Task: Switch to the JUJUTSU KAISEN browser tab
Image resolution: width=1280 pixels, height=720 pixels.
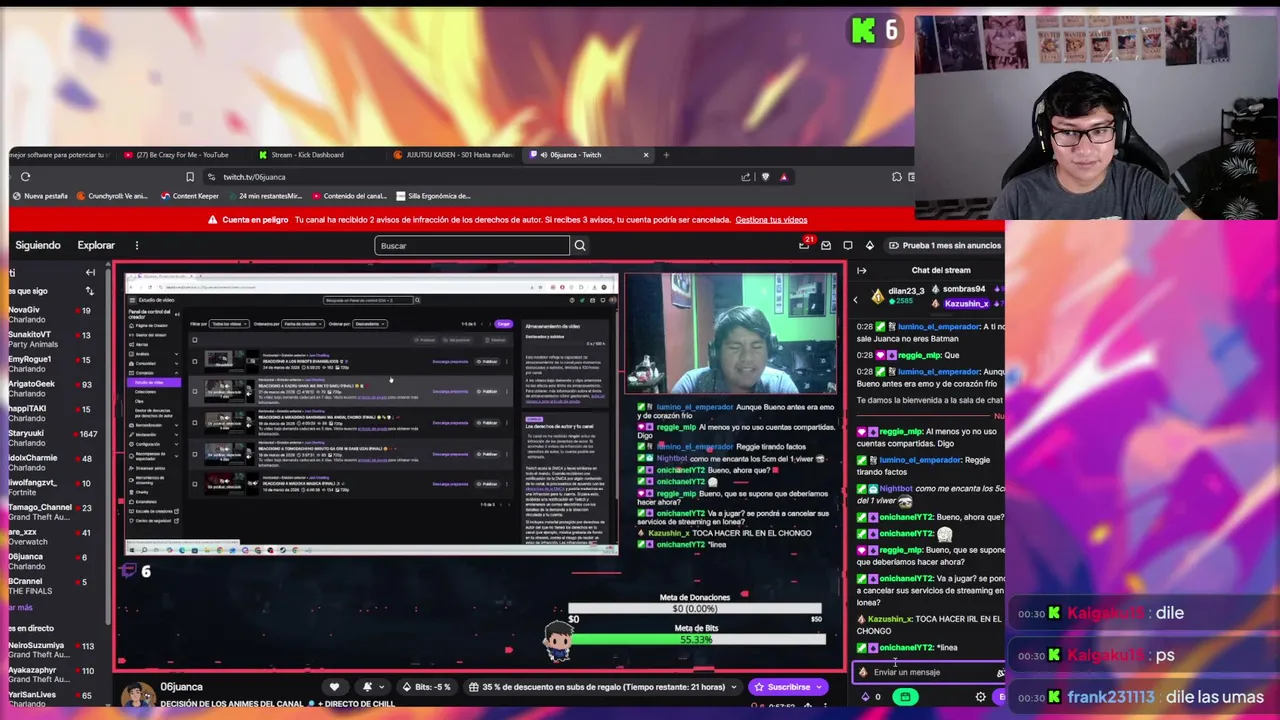Action: click(453, 155)
